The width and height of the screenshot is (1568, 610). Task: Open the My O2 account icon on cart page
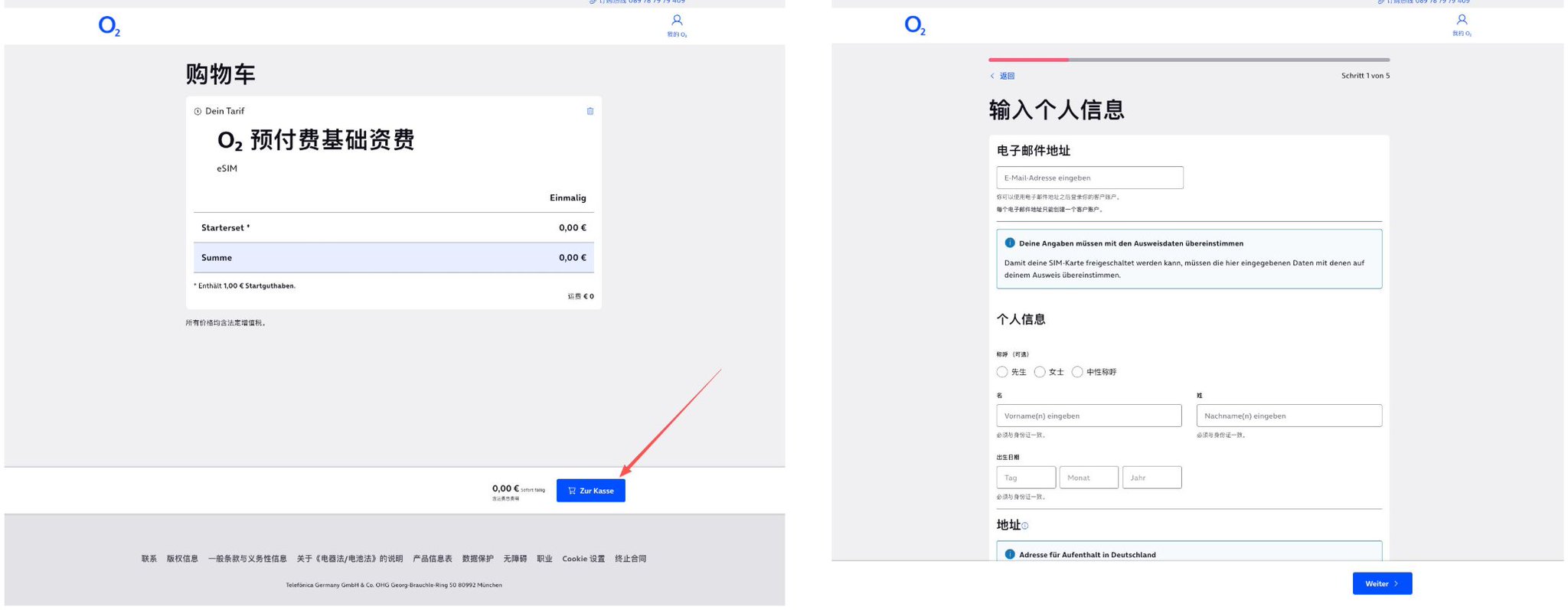[677, 24]
